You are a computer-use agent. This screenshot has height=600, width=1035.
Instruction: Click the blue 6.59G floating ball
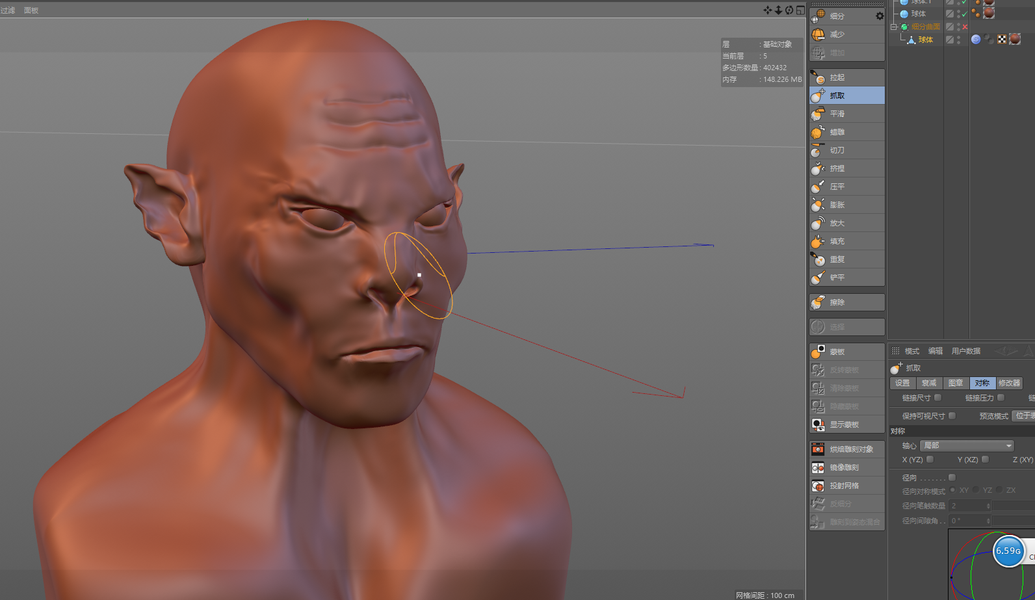[1008, 551]
